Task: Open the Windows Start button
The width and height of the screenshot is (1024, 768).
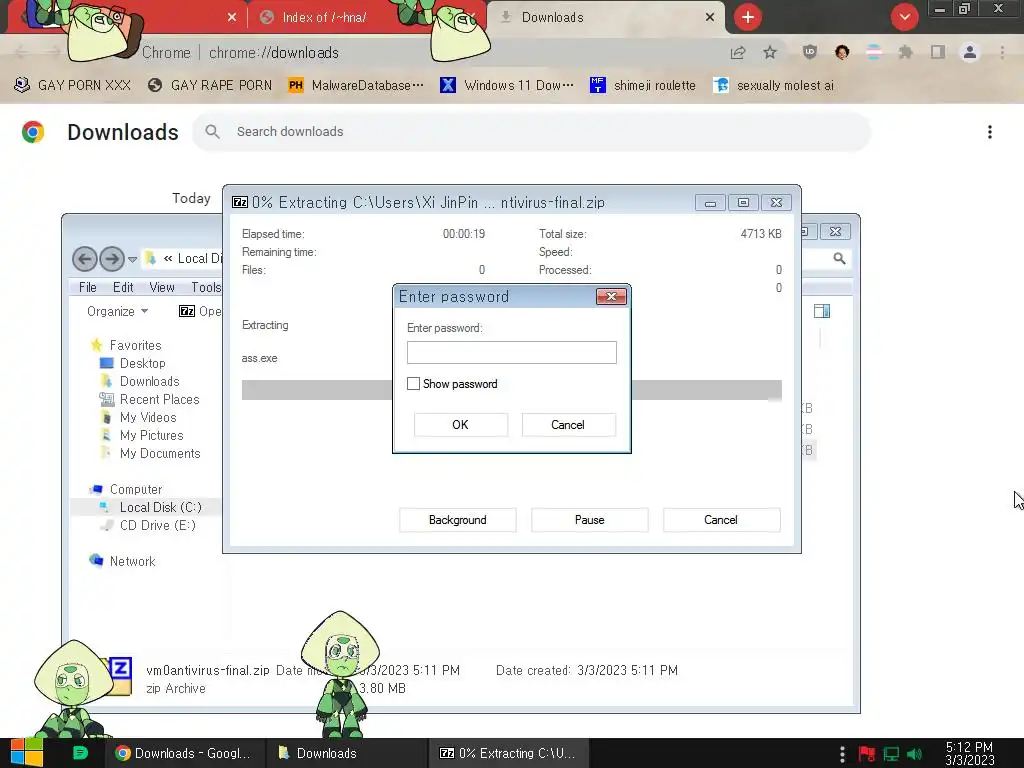Action: [27, 753]
